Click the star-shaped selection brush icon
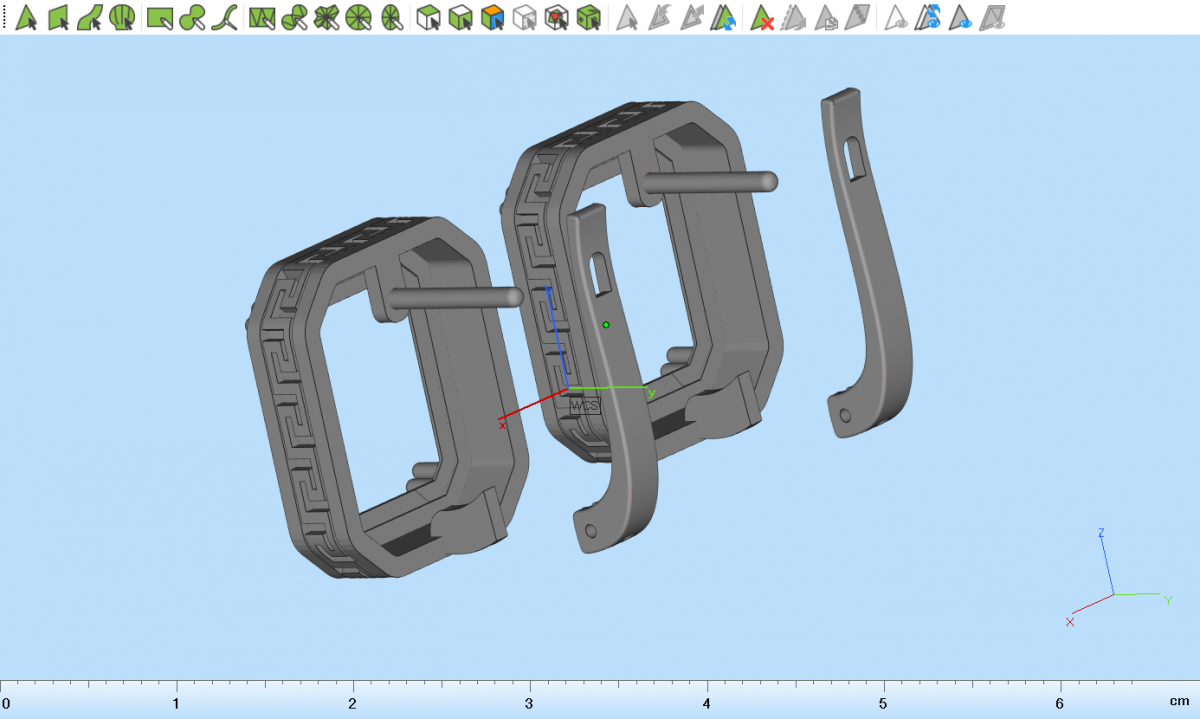Image resolution: width=1200 pixels, height=719 pixels. click(x=326, y=17)
